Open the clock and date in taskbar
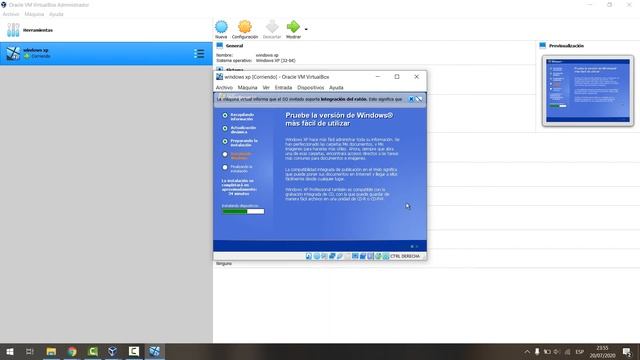 click(x=602, y=352)
